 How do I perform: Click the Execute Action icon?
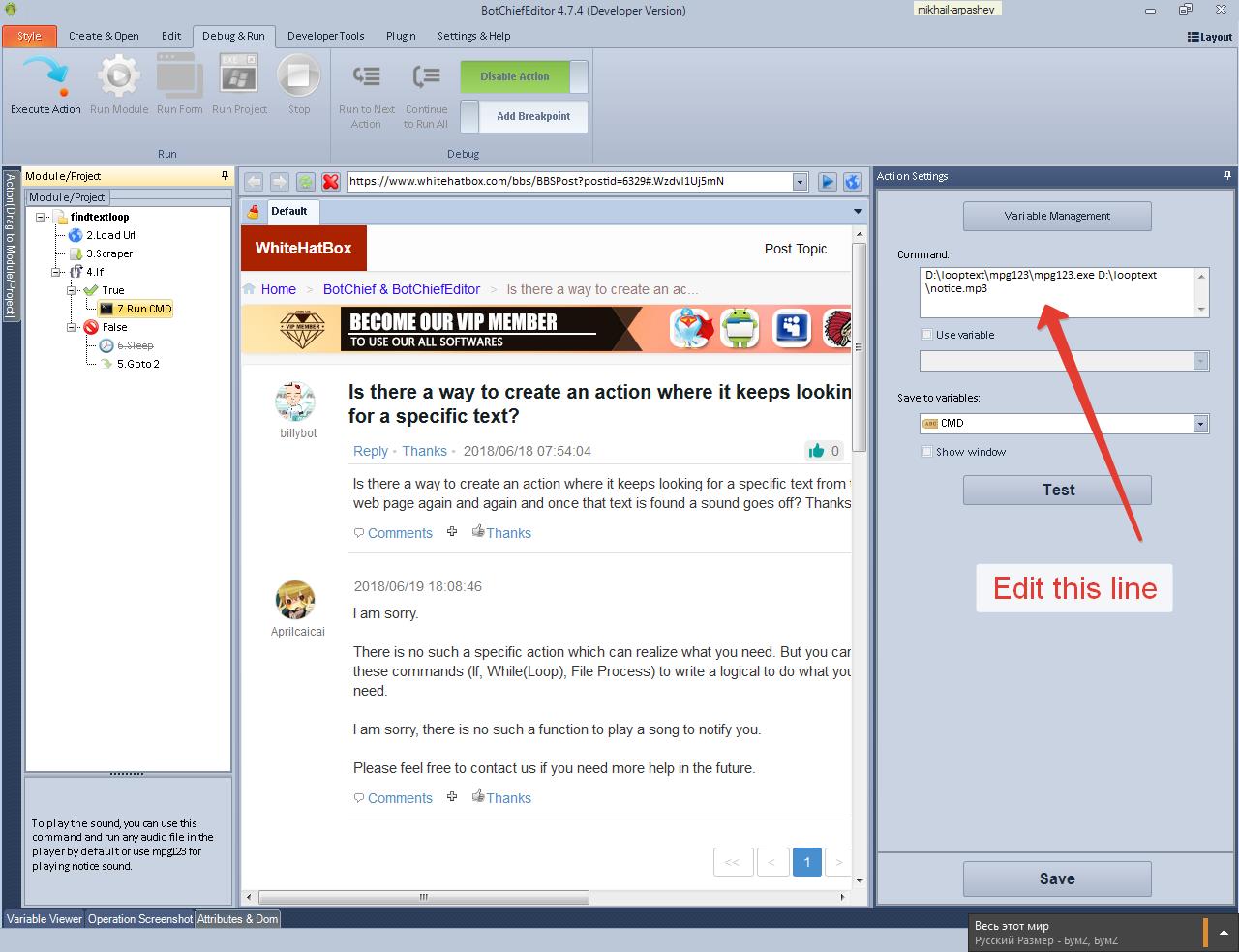[45, 76]
